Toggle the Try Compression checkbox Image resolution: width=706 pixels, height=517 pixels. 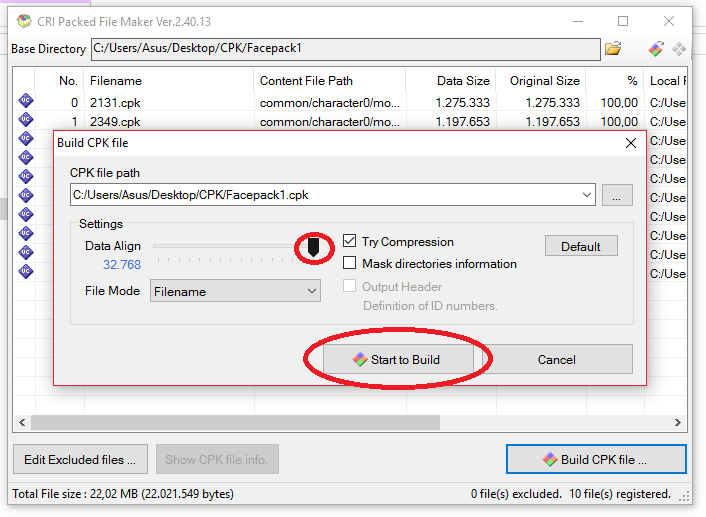coord(349,241)
